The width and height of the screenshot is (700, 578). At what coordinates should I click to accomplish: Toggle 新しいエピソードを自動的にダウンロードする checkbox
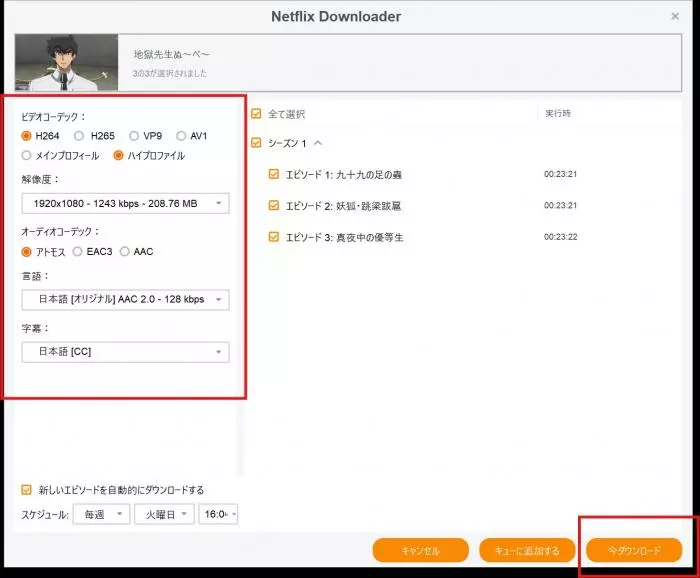pyautogui.click(x=26, y=490)
